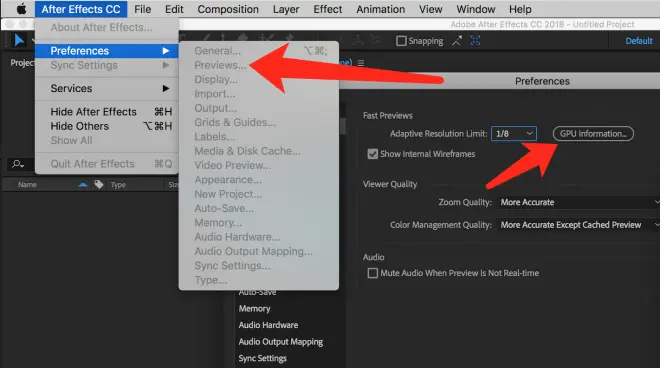
Task: Click the Name column sort arrow
Action: point(83,184)
